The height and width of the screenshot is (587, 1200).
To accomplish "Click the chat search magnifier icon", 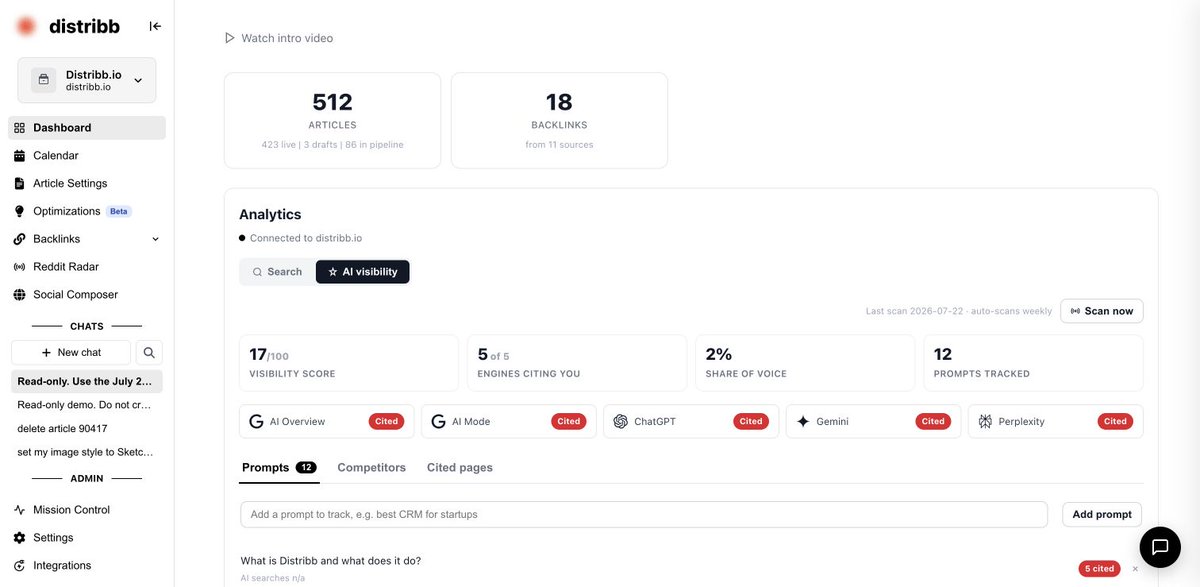I will [149, 352].
